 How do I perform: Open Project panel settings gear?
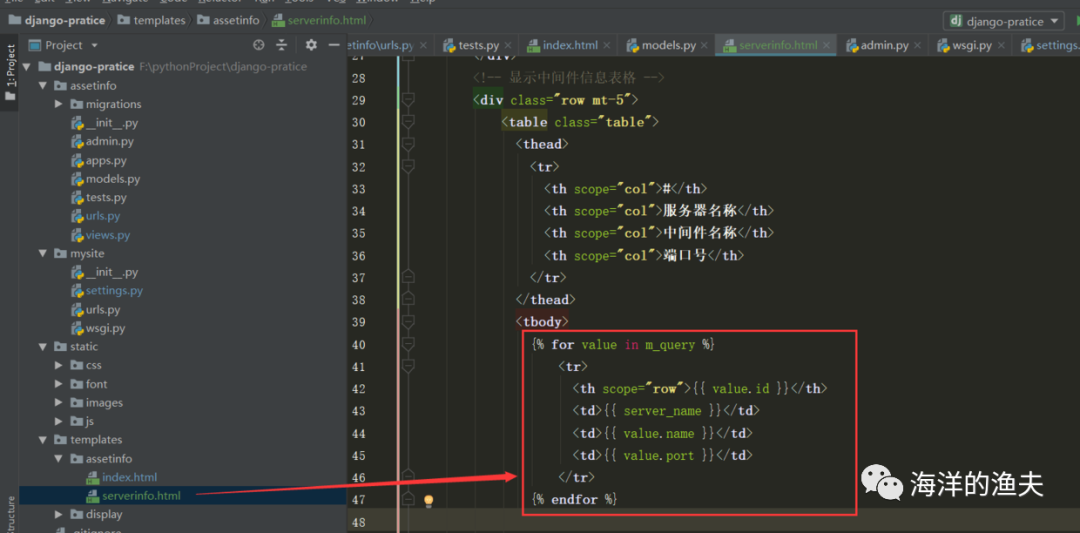311,45
